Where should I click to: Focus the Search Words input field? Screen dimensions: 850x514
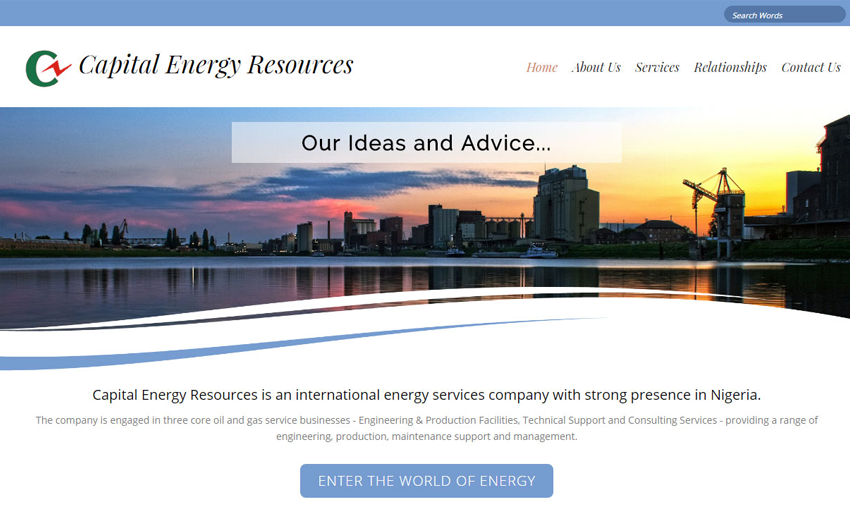pyautogui.click(x=783, y=15)
